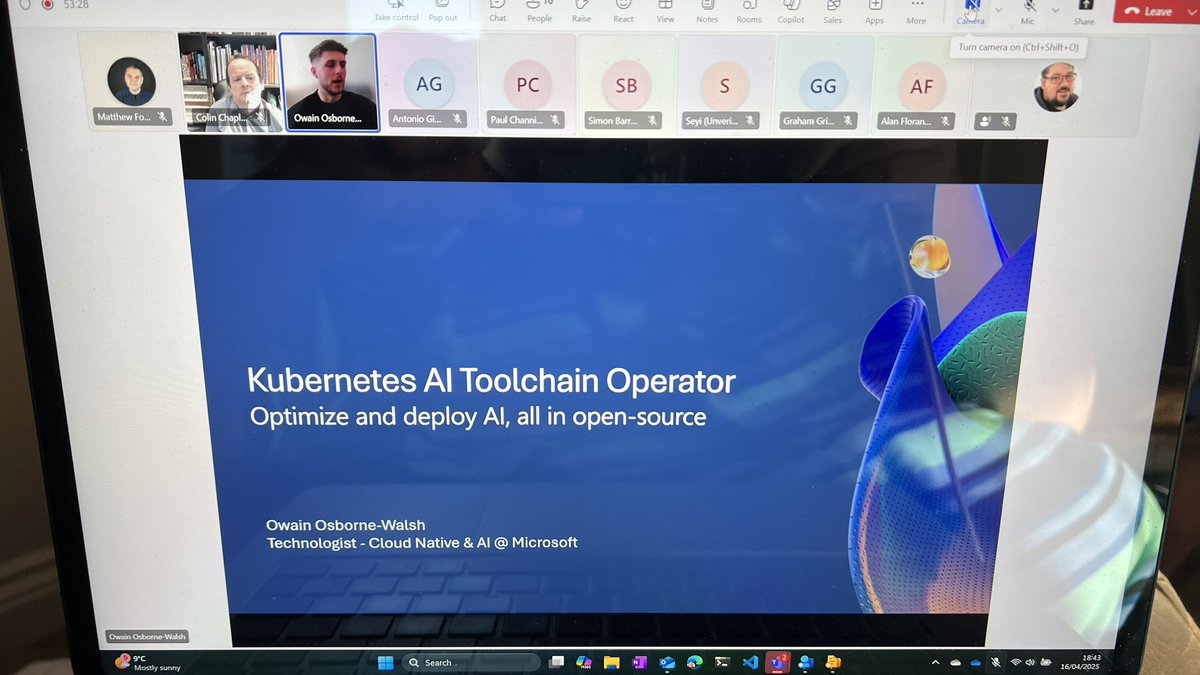Open the View layout options
The height and width of the screenshot is (675, 1200).
click(x=665, y=10)
